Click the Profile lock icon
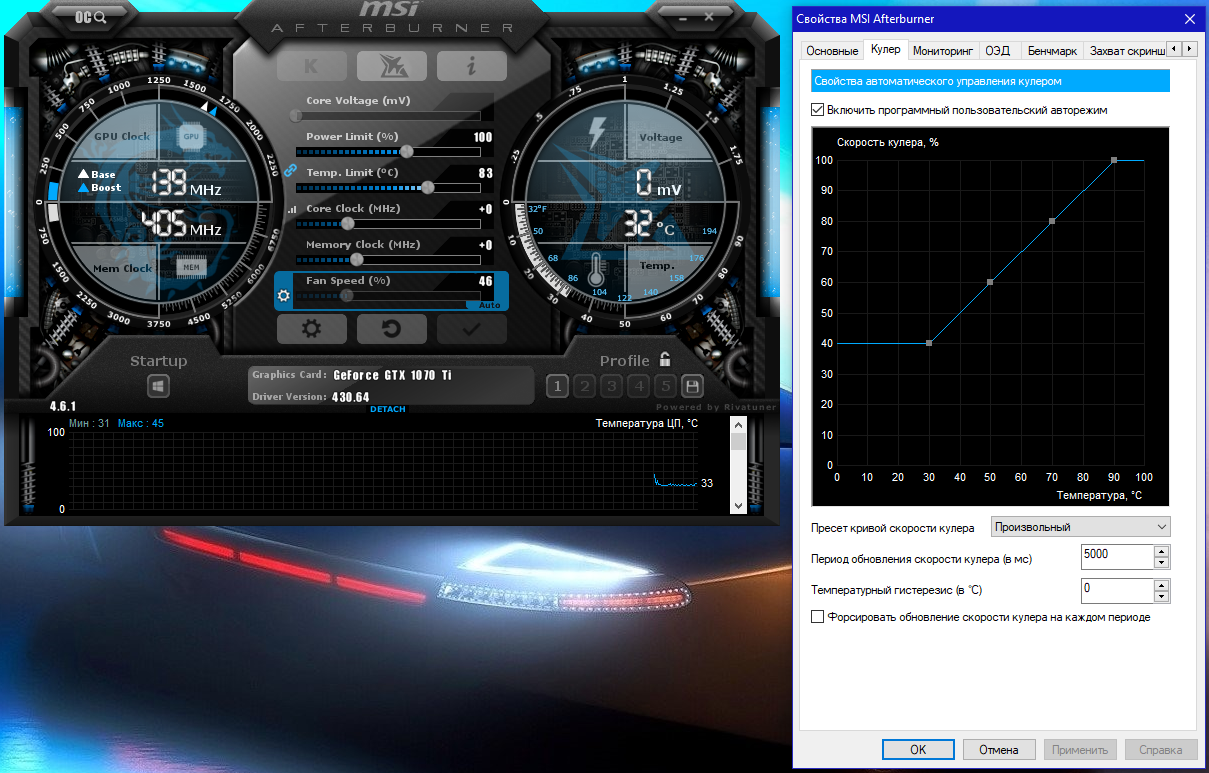 click(665, 360)
